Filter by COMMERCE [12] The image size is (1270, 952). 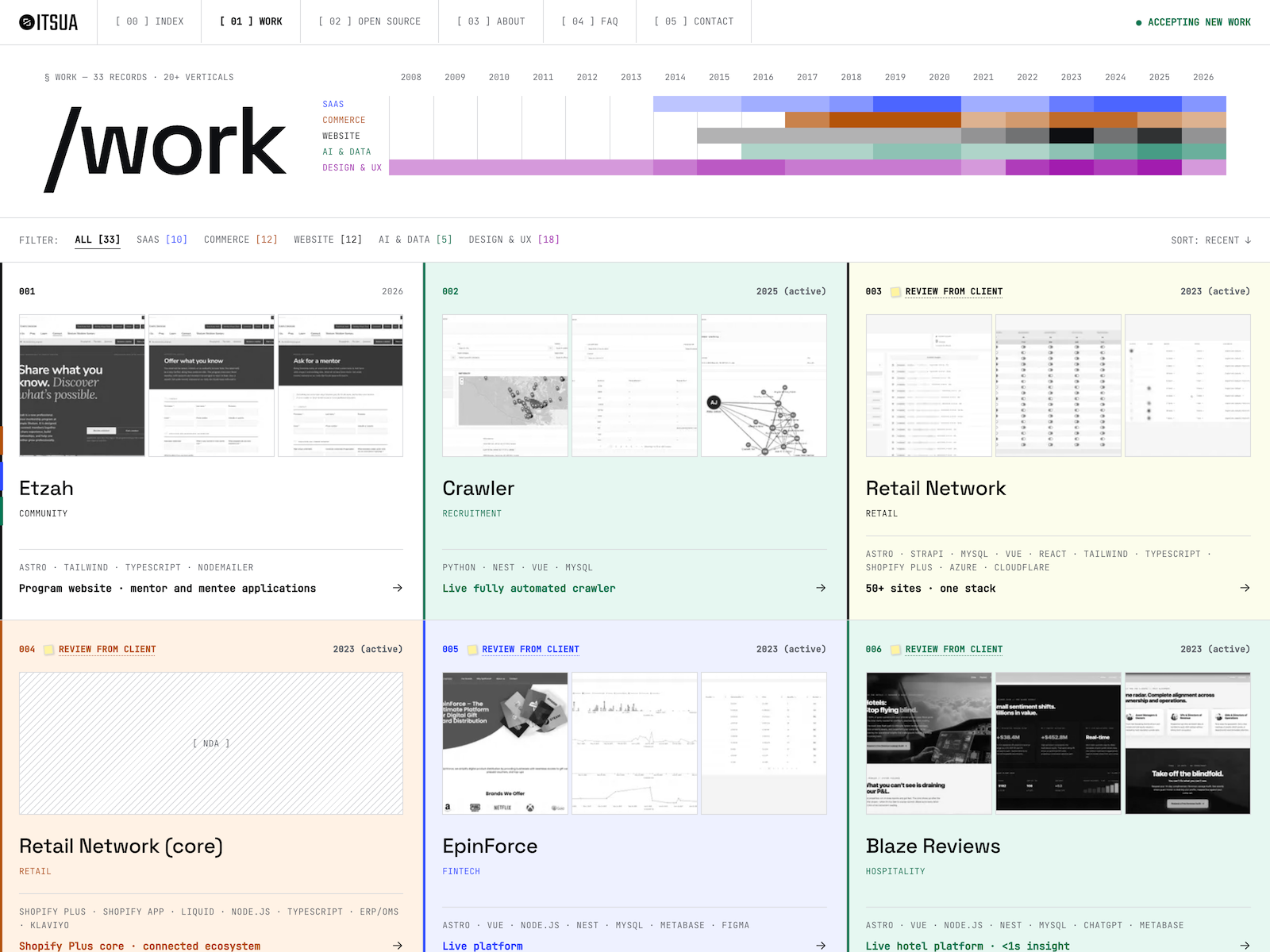(x=241, y=240)
